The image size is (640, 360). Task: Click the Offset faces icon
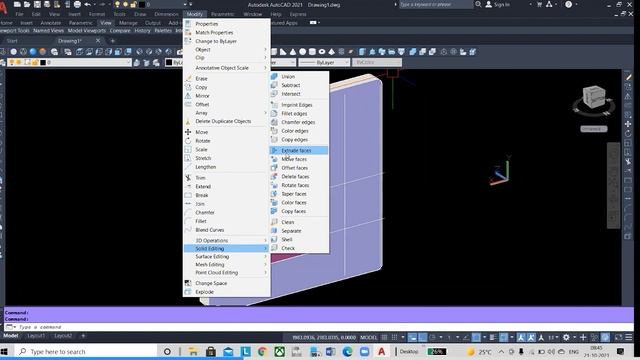[x=274, y=168]
